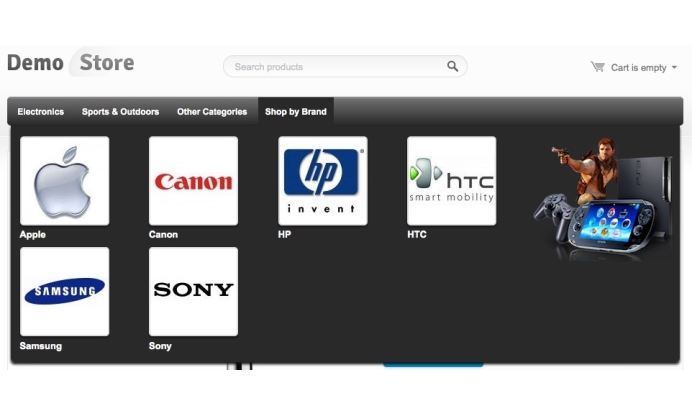Open the Sports & Outdoors menu
Image resolution: width=692 pixels, height=415 pixels.
point(120,112)
